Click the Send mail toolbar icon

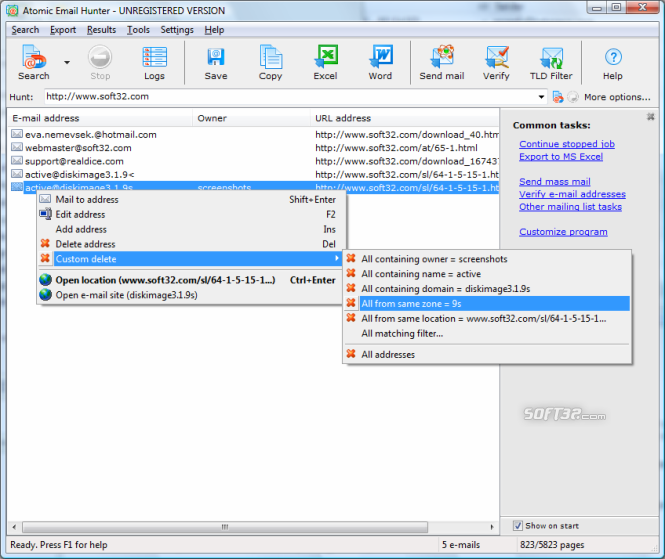(441, 62)
